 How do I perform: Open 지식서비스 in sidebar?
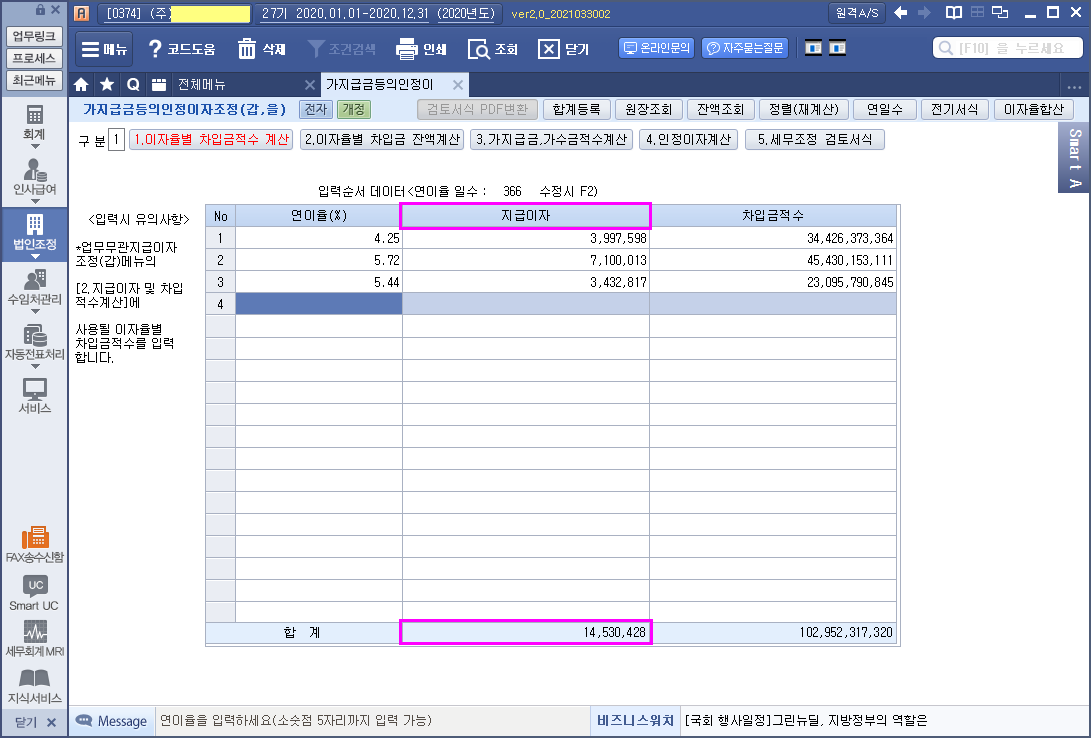[34, 685]
